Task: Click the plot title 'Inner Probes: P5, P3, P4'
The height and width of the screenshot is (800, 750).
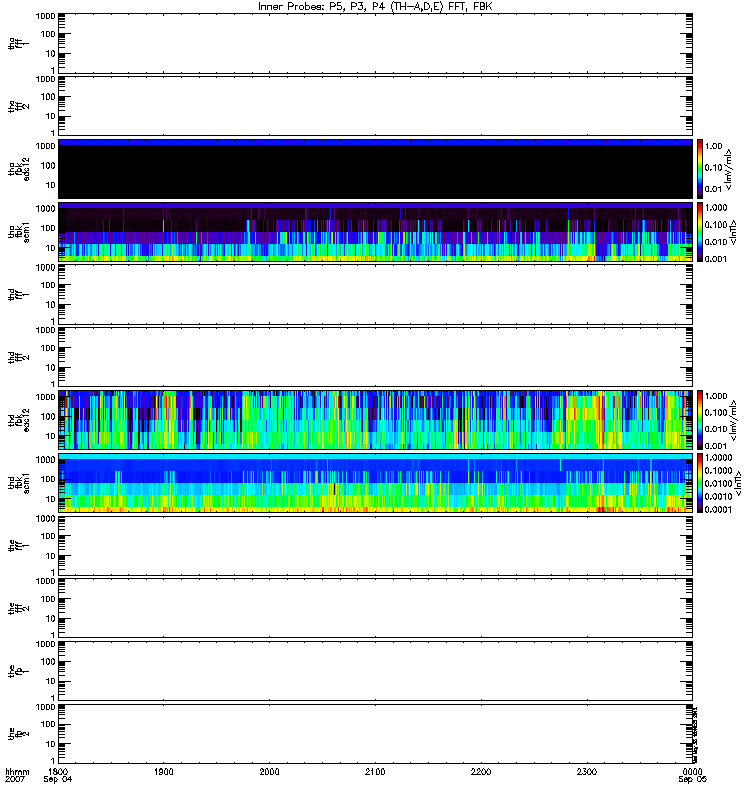Action: (x=321, y=7)
